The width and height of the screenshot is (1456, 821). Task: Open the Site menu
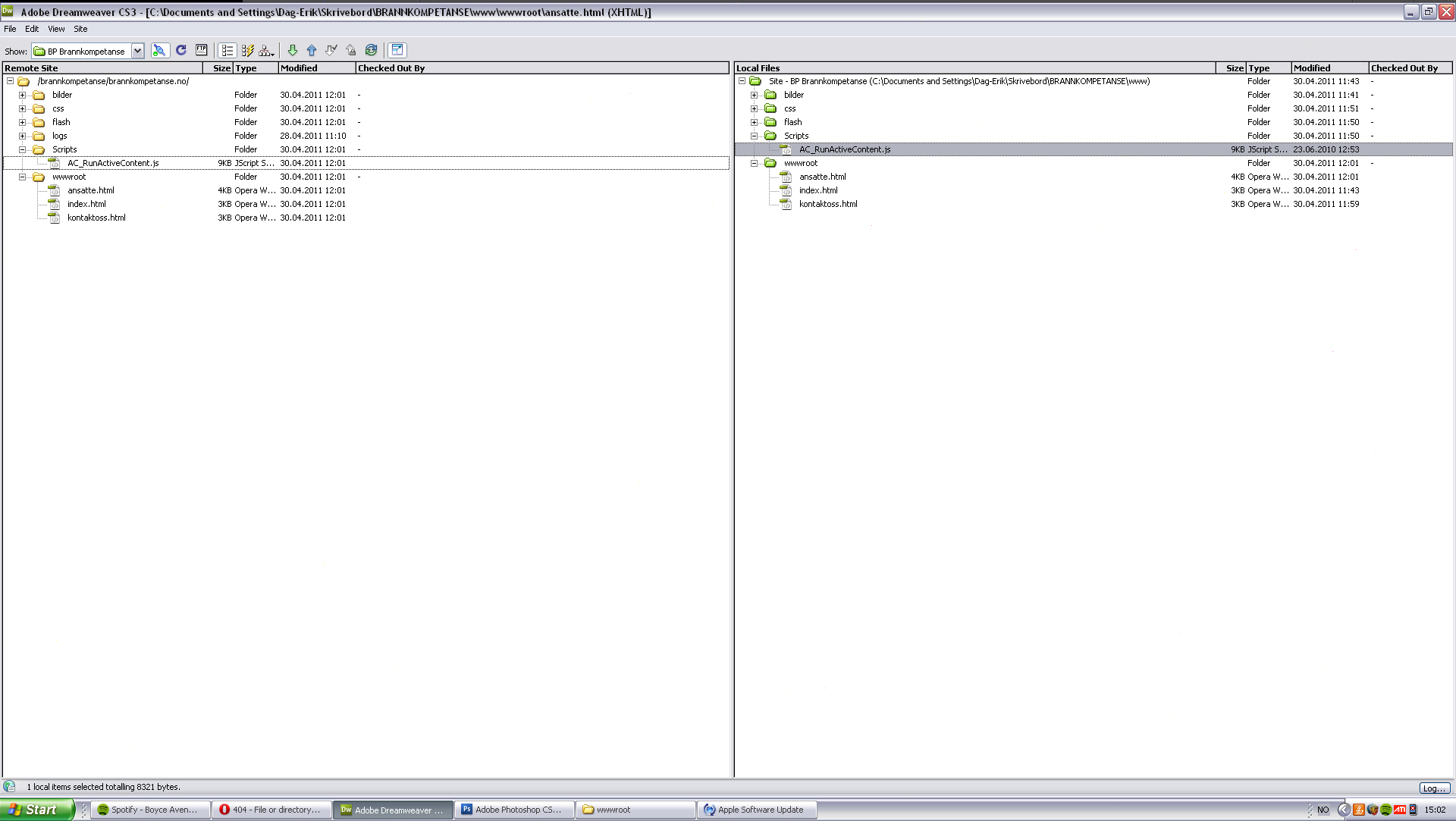coord(80,29)
